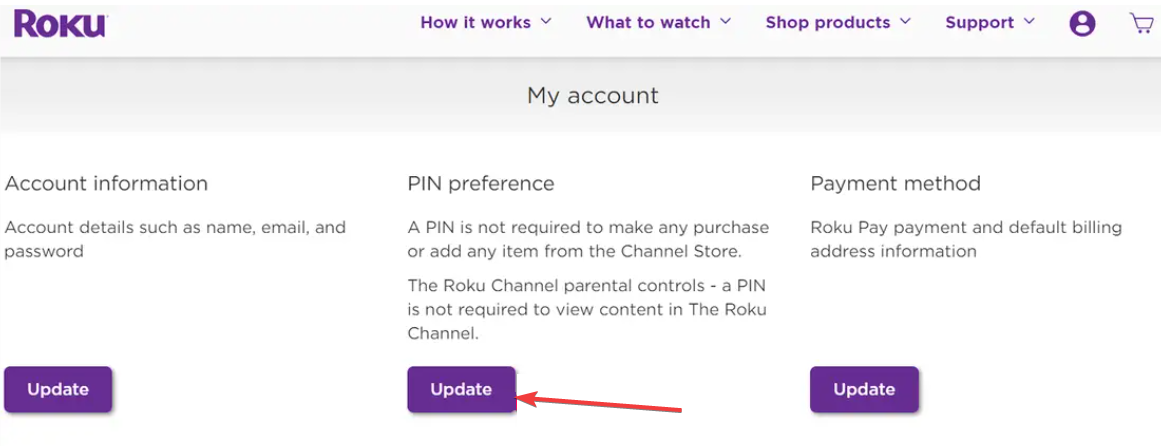1161x446 pixels.
Task: Click the Roku logo
Action: point(59,23)
